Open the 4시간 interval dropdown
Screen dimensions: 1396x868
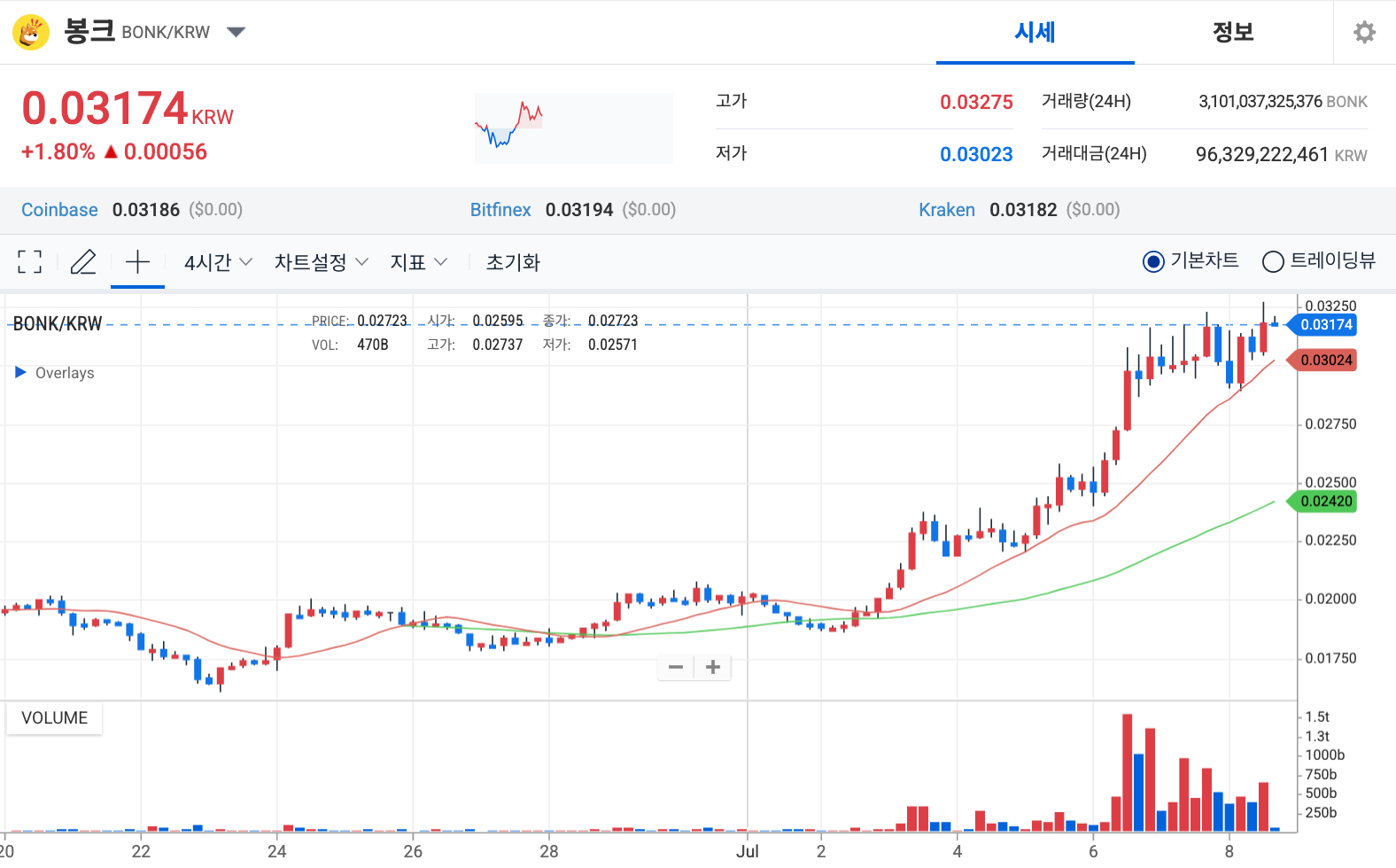point(218,262)
